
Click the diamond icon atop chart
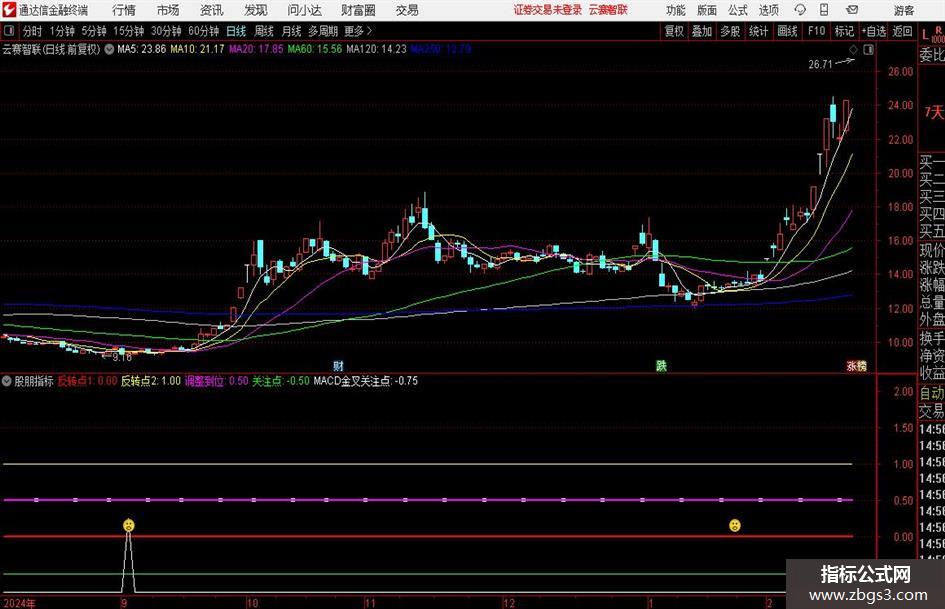pos(853,50)
